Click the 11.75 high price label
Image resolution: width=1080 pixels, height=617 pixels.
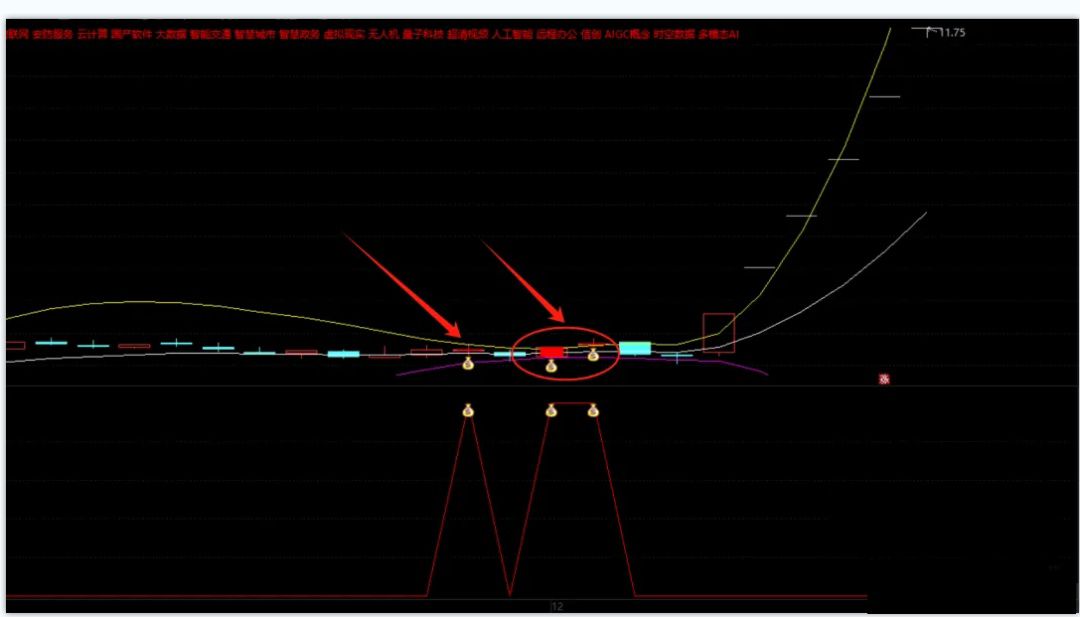[x=951, y=32]
